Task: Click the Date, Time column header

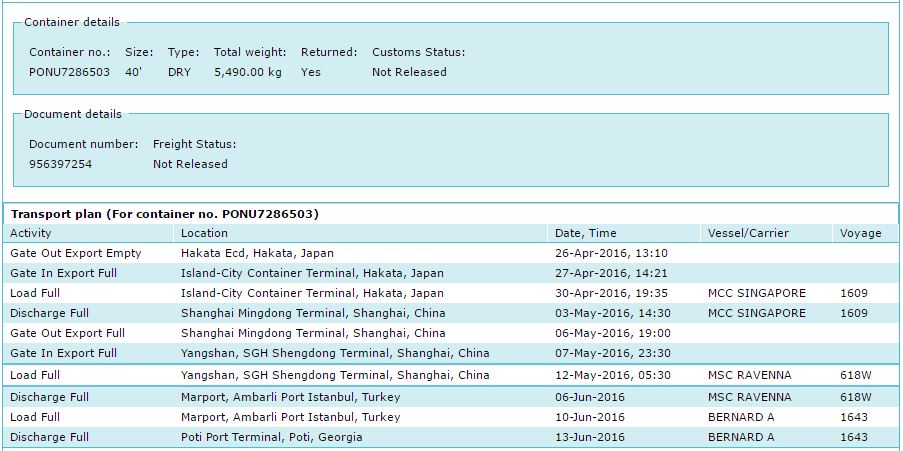Action: point(586,233)
